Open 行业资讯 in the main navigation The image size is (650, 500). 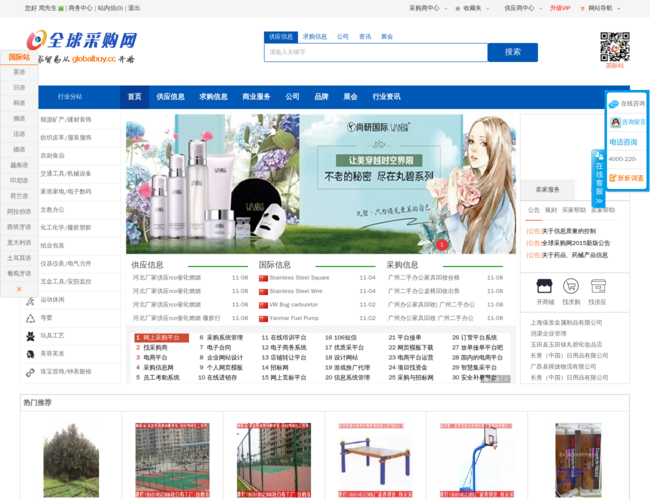point(386,97)
